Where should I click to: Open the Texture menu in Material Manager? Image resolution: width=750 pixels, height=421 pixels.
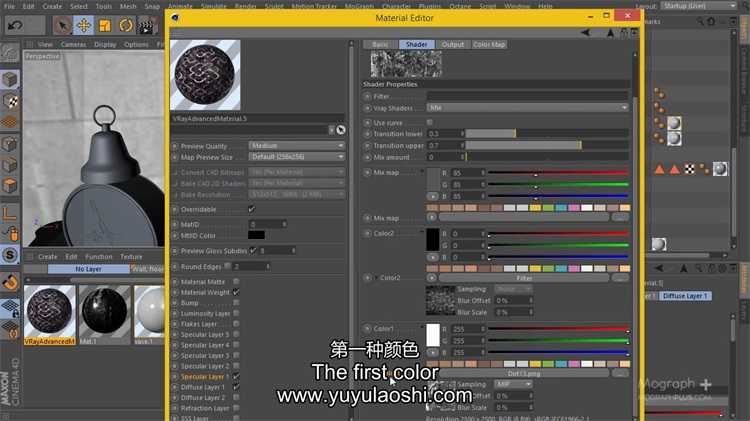tap(131, 256)
